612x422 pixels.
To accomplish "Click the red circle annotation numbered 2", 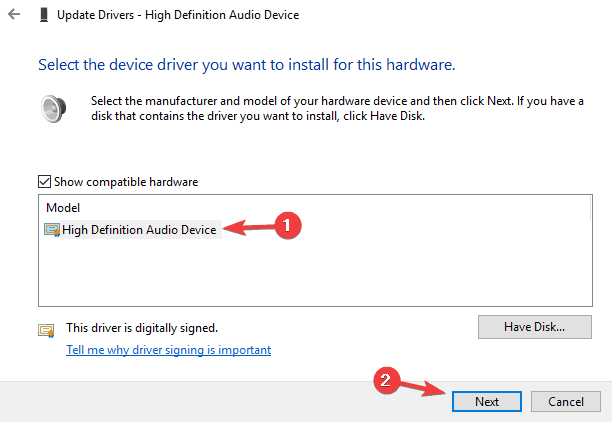I will [386, 380].
